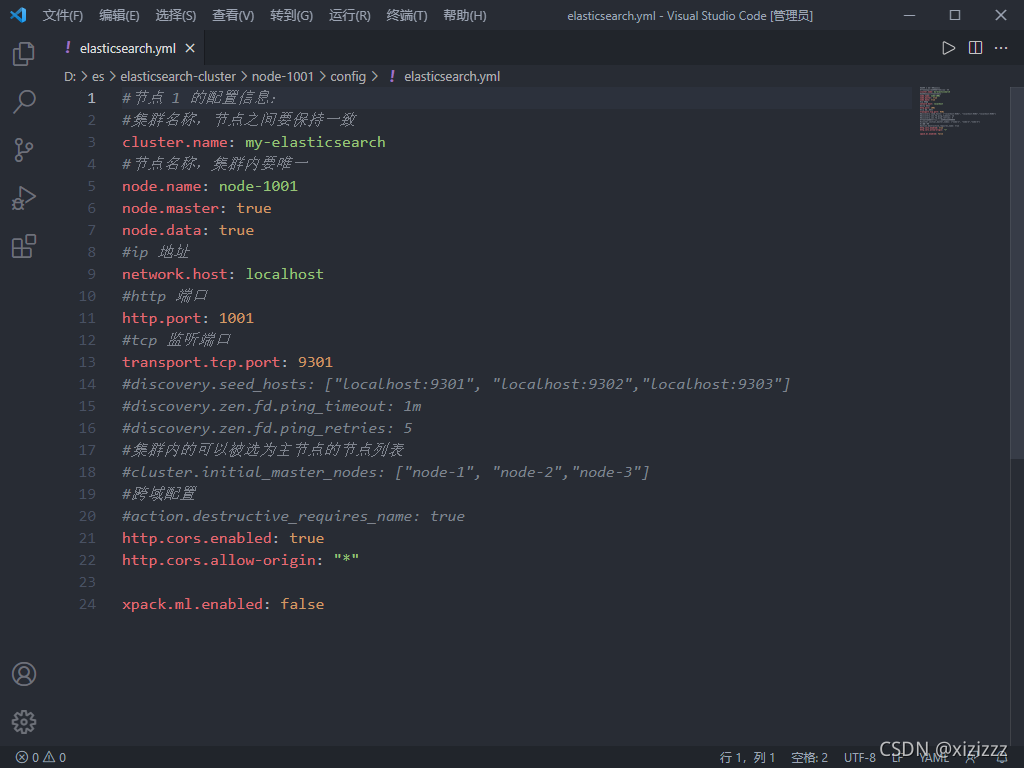
Task: Click node-1001 in breadcrumb
Action: click(x=283, y=76)
